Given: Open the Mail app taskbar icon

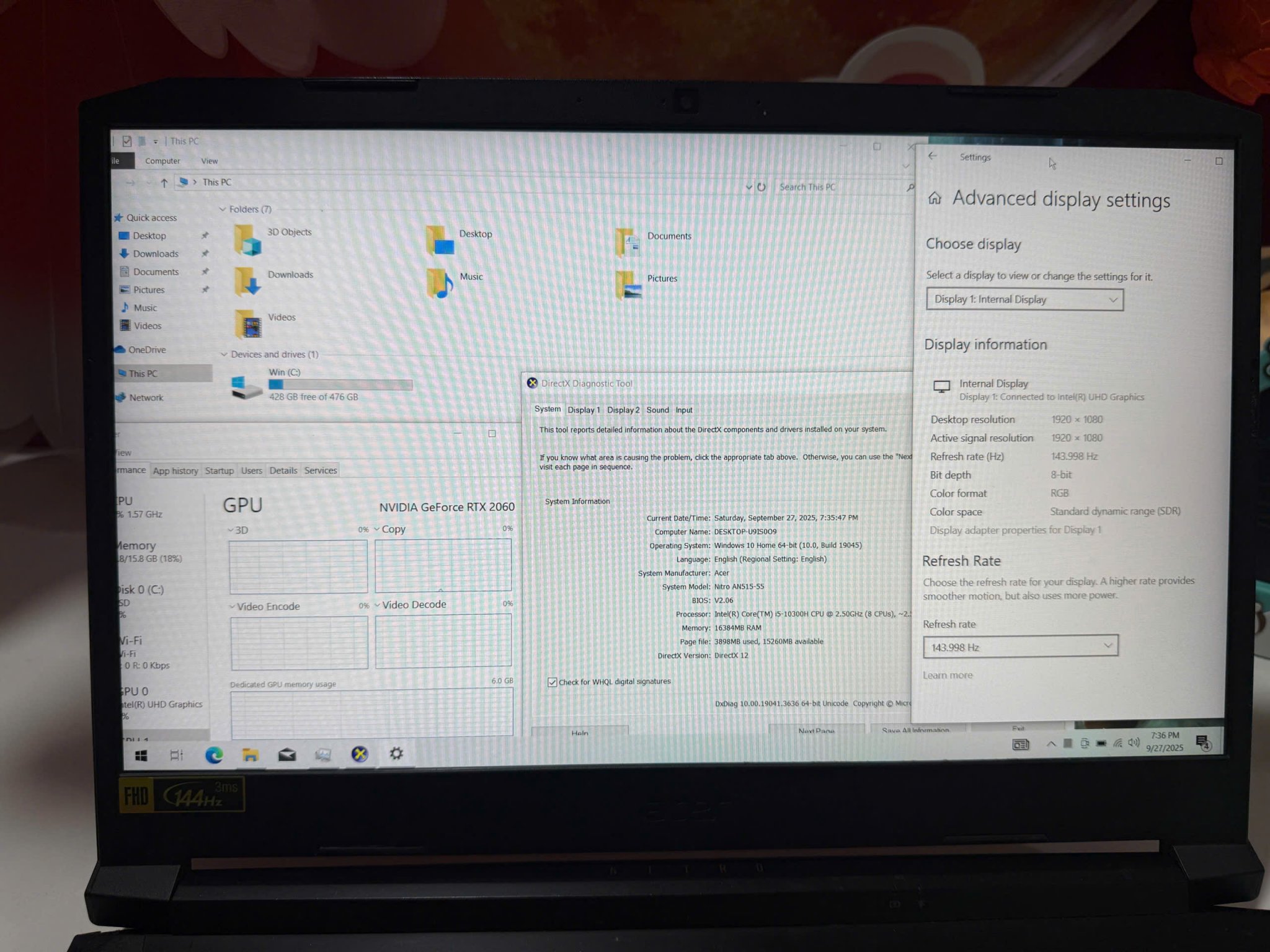Looking at the screenshot, I should click(286, 754).
